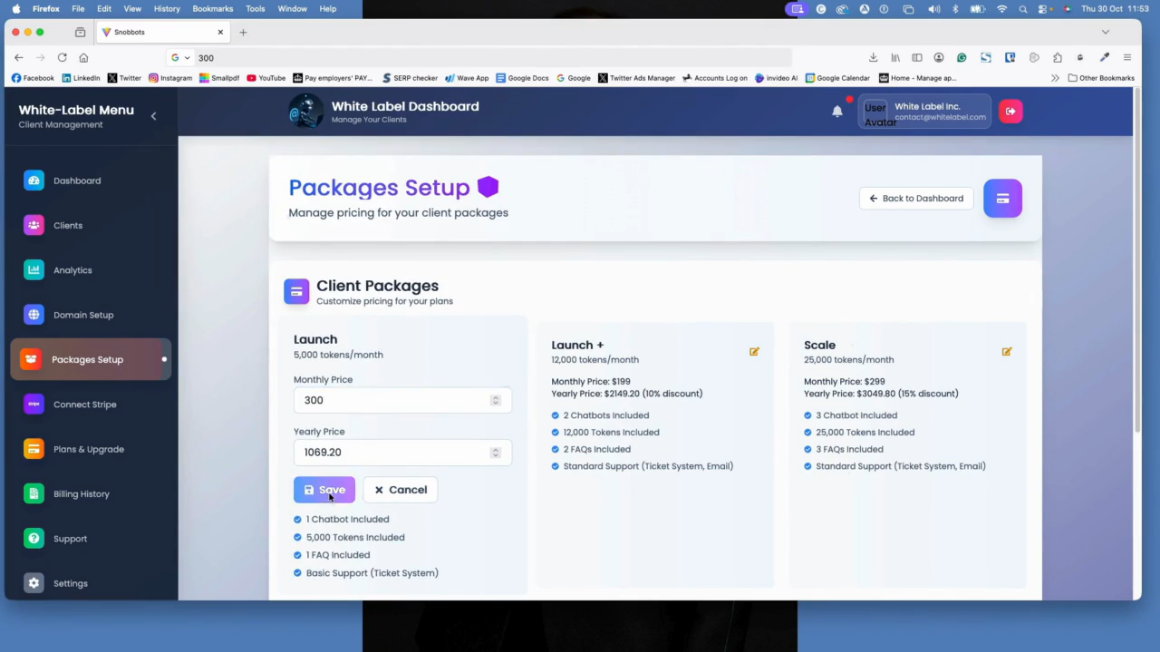Open Support sidebar icon

point(33,539)
